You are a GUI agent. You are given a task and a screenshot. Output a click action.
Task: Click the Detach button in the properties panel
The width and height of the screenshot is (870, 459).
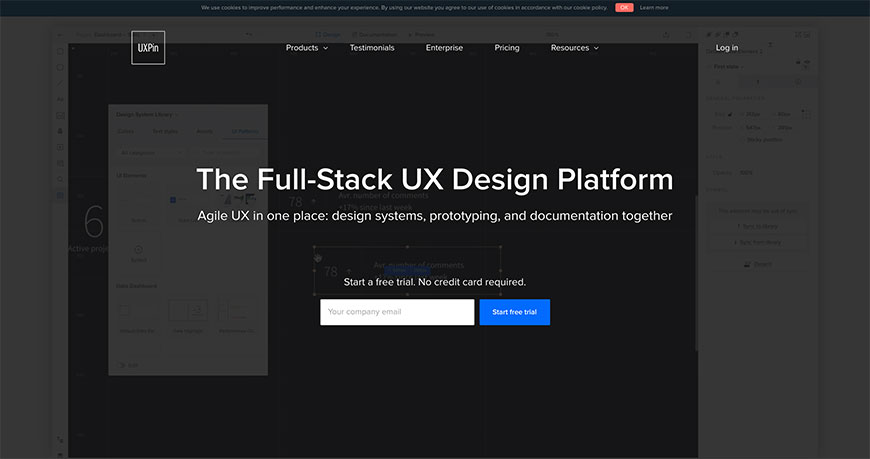[x=759, y=264]
